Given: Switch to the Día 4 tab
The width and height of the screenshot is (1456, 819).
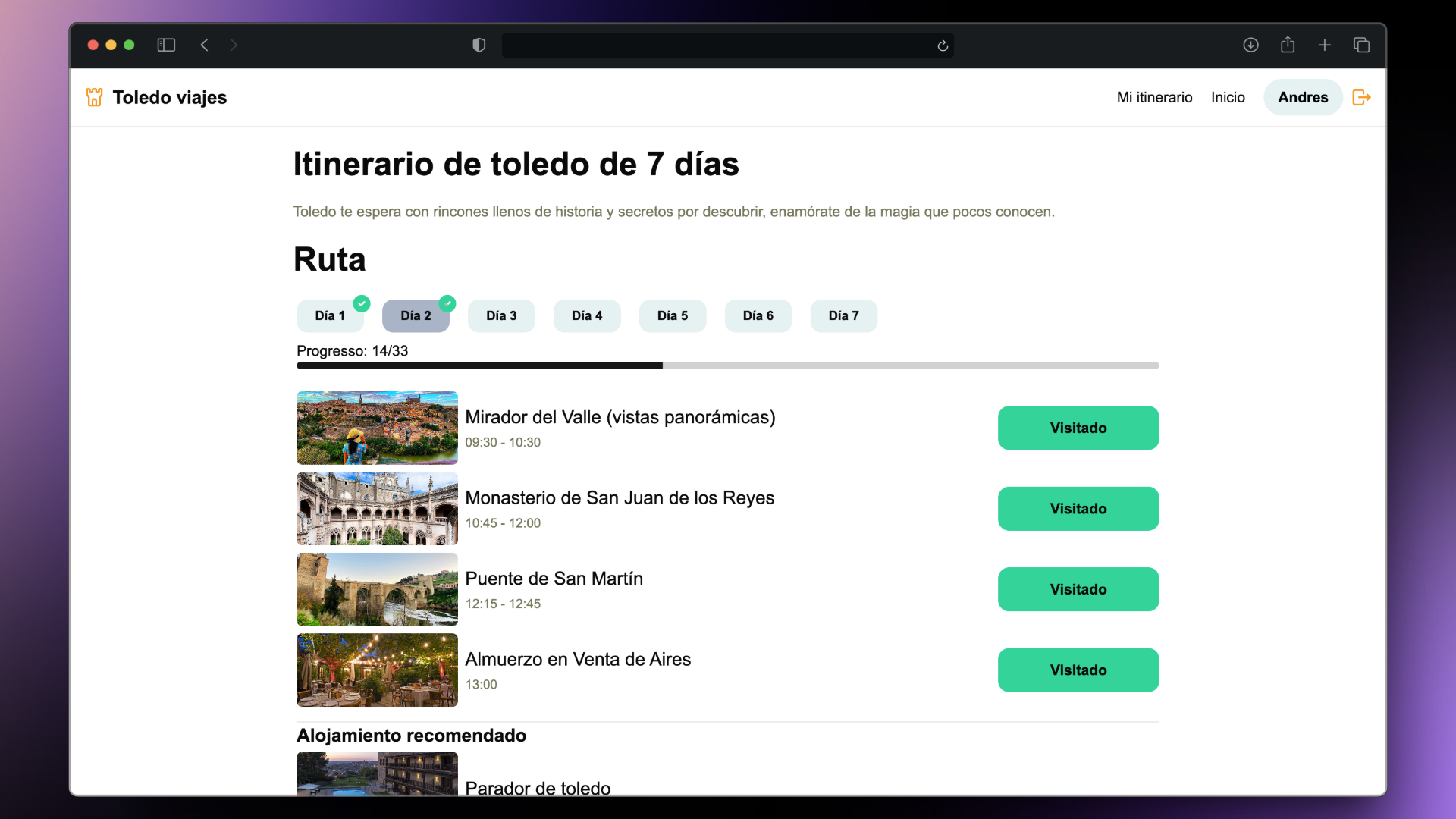Looking at the screenshot, I should coord(586,315).
